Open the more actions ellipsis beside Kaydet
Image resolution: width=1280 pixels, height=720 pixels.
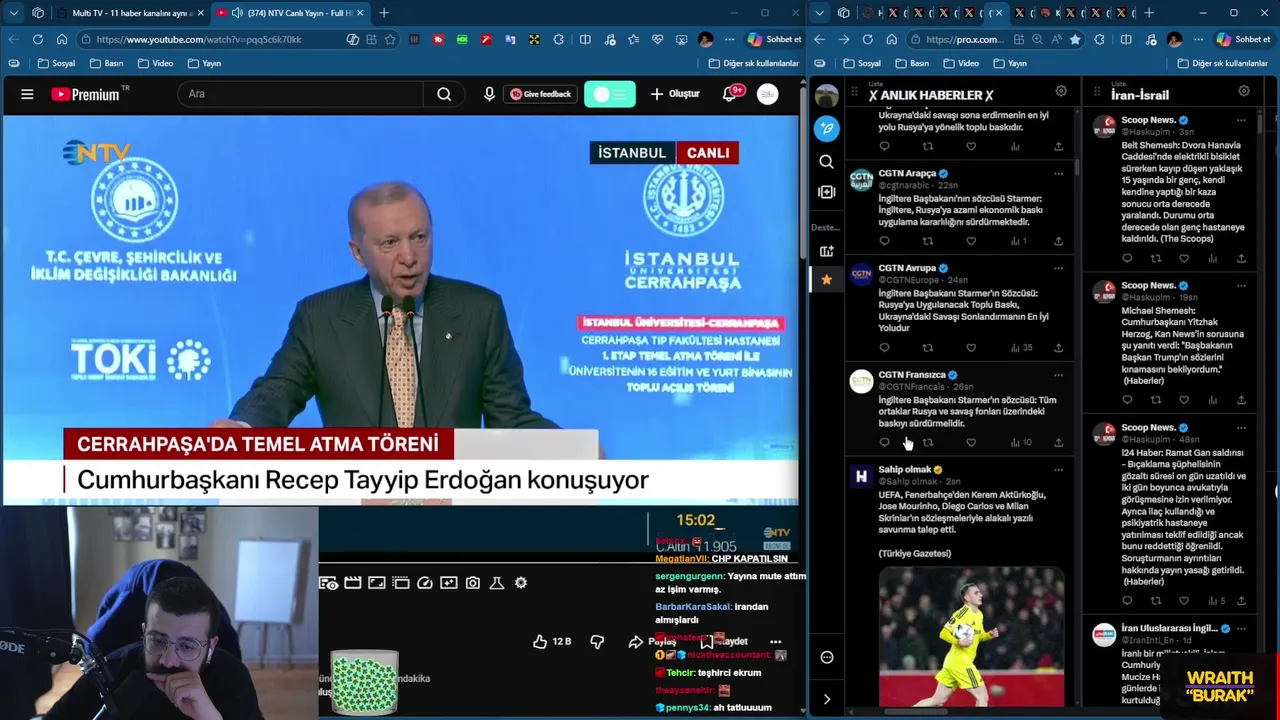(775, 641)
